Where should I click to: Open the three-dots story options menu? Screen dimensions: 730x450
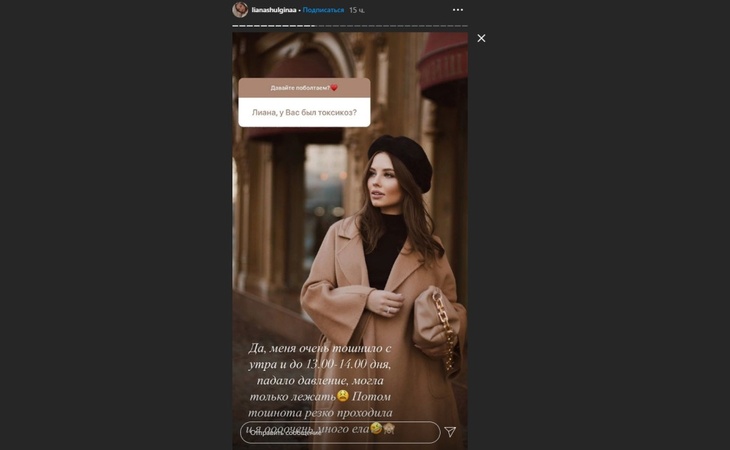point(458,10)
